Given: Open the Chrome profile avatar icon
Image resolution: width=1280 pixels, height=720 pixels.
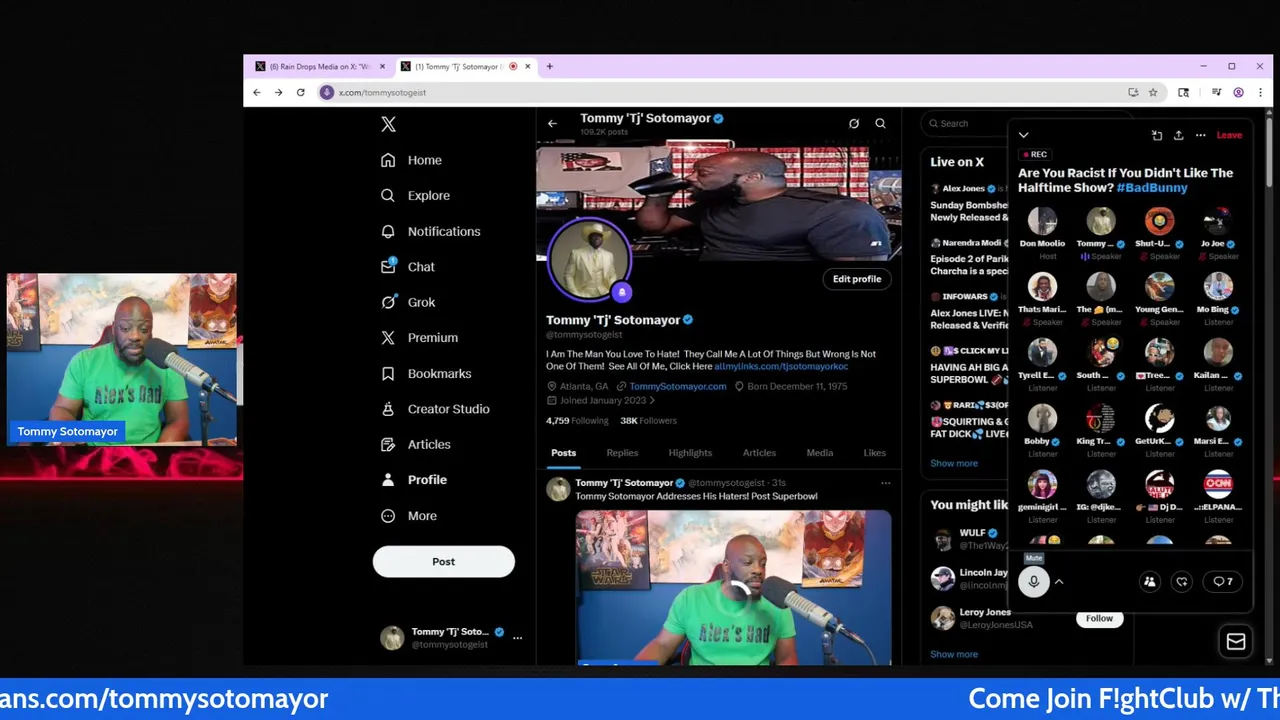Looking at the screenshot, I should [1238, 92].
